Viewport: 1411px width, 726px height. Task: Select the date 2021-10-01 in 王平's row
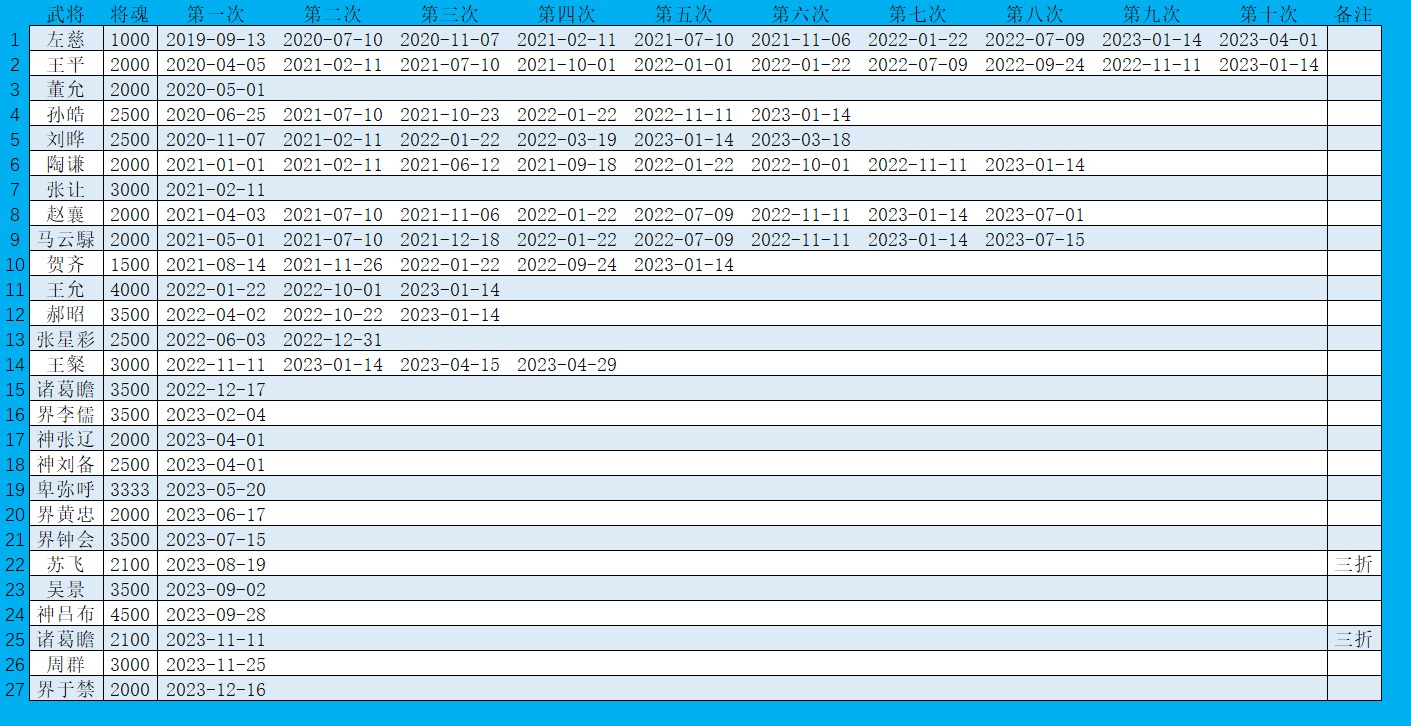[x=567, y=65]
